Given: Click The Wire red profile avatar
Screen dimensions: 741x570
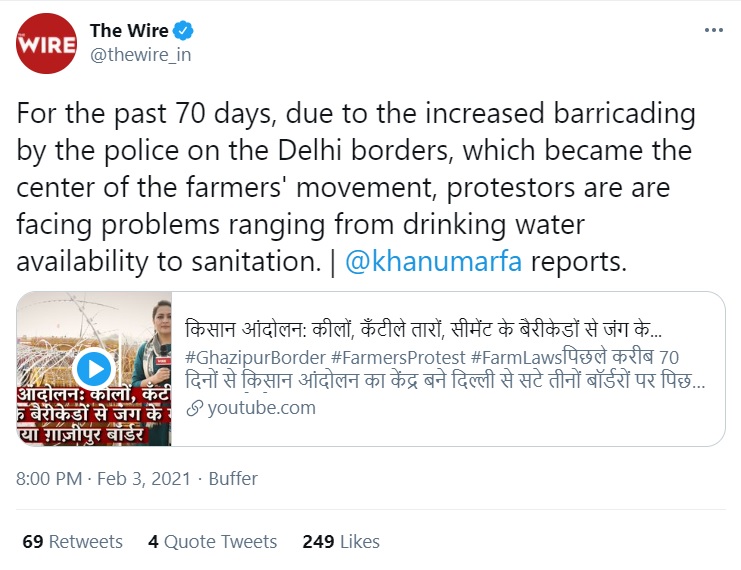Looking at the screenshot, I should [46, 43].
